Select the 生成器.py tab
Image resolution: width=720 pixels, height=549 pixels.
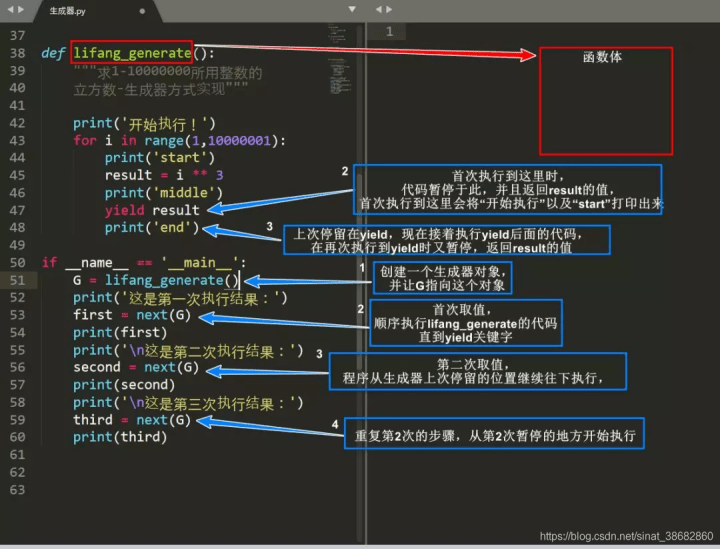(x=68, y=11)
